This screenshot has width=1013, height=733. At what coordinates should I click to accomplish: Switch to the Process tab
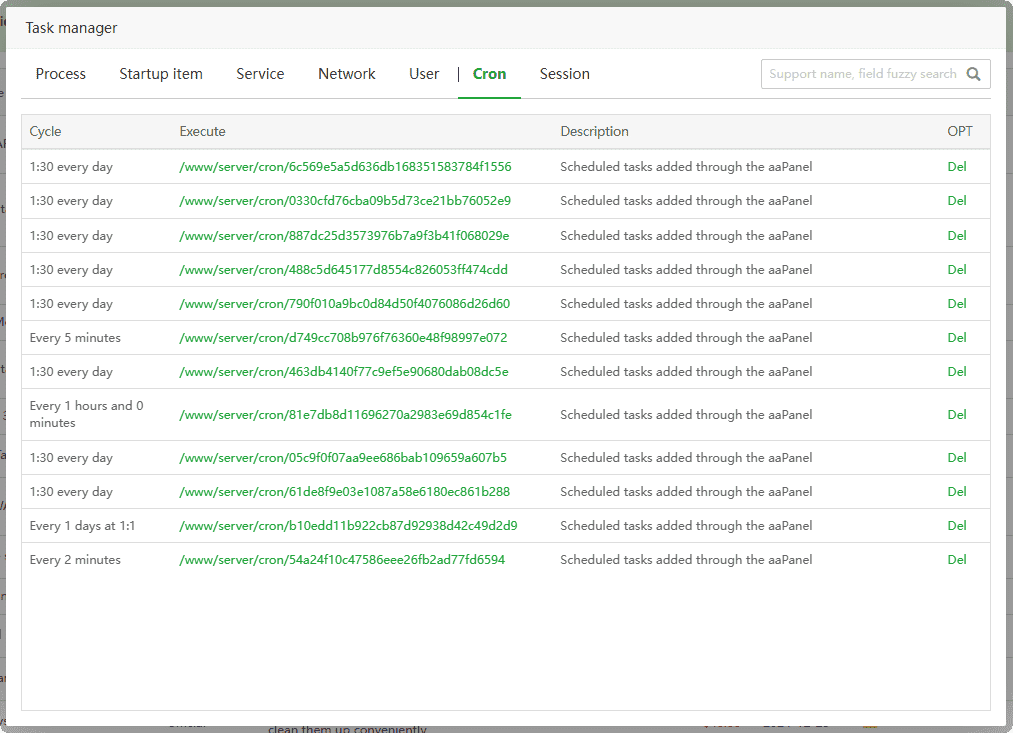tap(61, 74)
